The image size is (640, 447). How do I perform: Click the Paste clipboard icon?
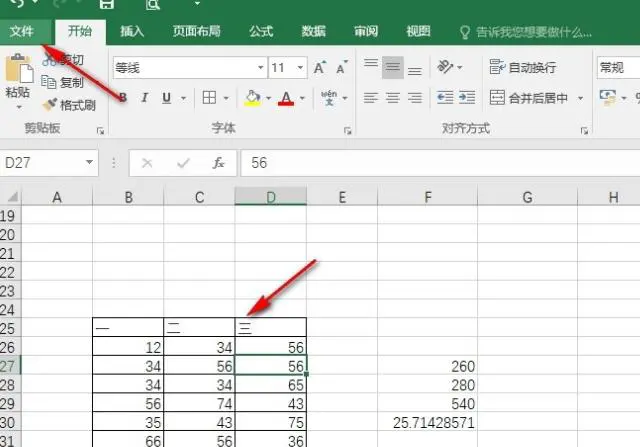click(19, 68)
